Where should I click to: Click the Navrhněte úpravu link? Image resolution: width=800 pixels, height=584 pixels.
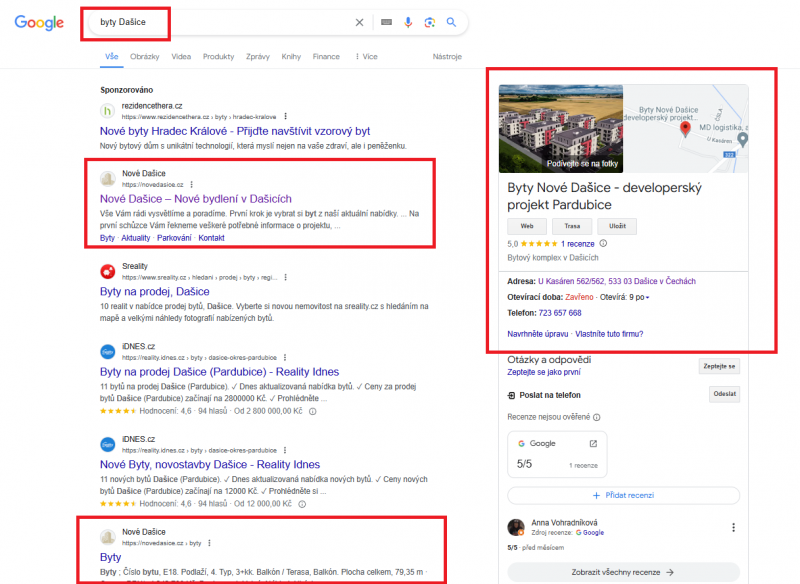coord(538,334)
